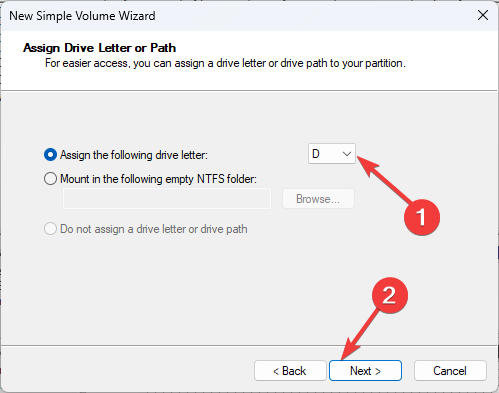Proceed with the Next > button

(x=365, y=370)
